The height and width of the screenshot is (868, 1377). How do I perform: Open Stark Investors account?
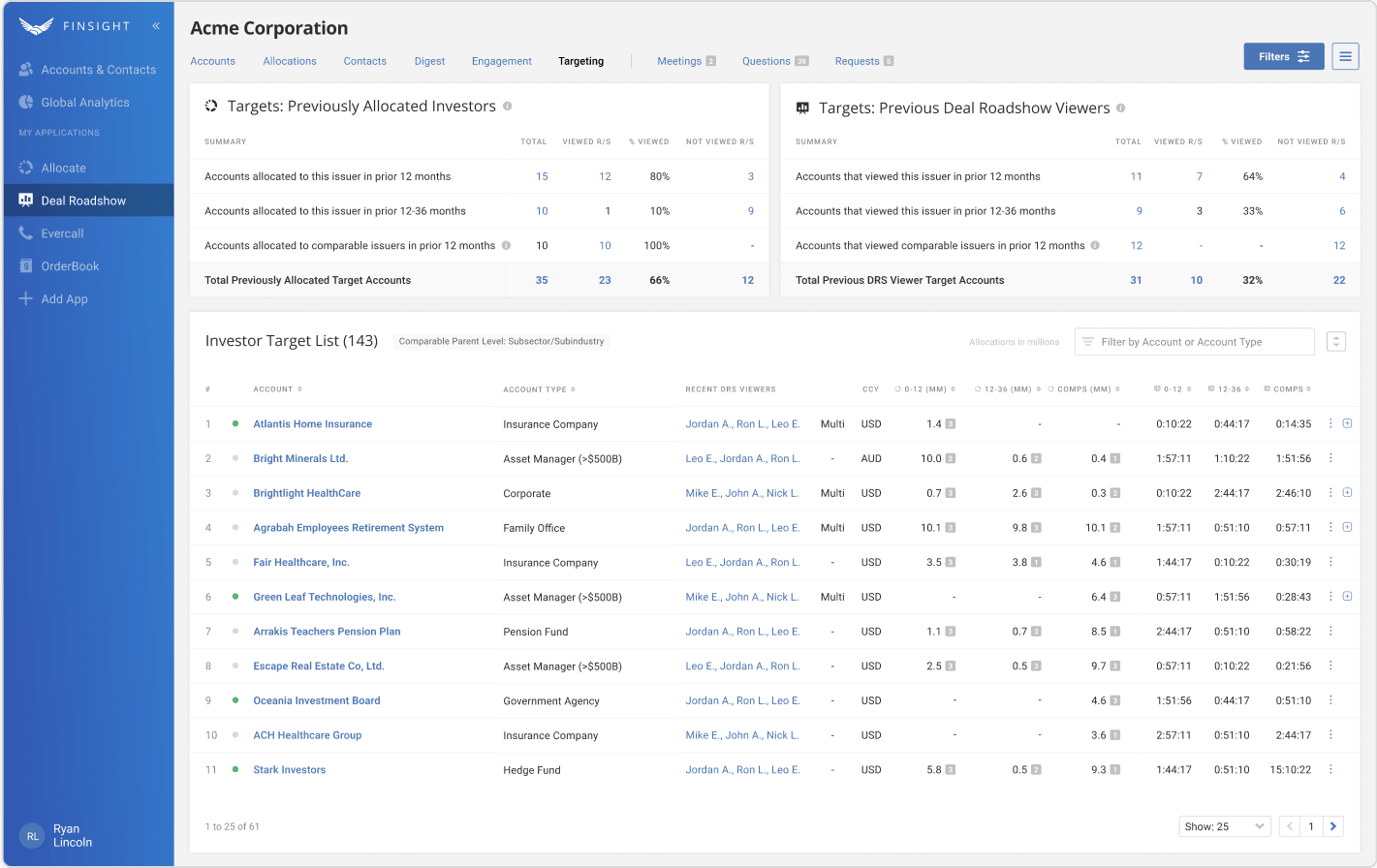(289, 770)
